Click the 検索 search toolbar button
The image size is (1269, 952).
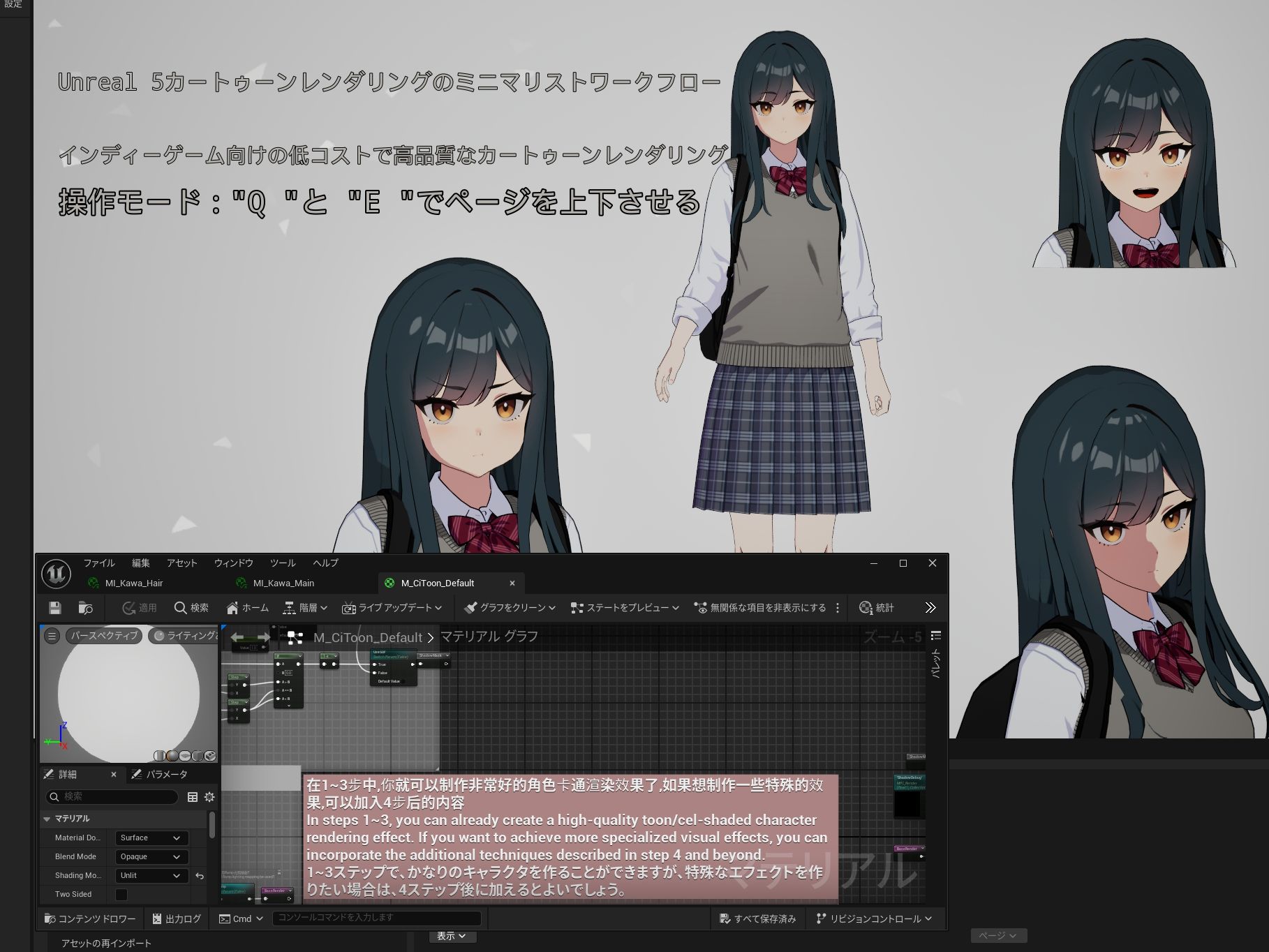point(191,608)
